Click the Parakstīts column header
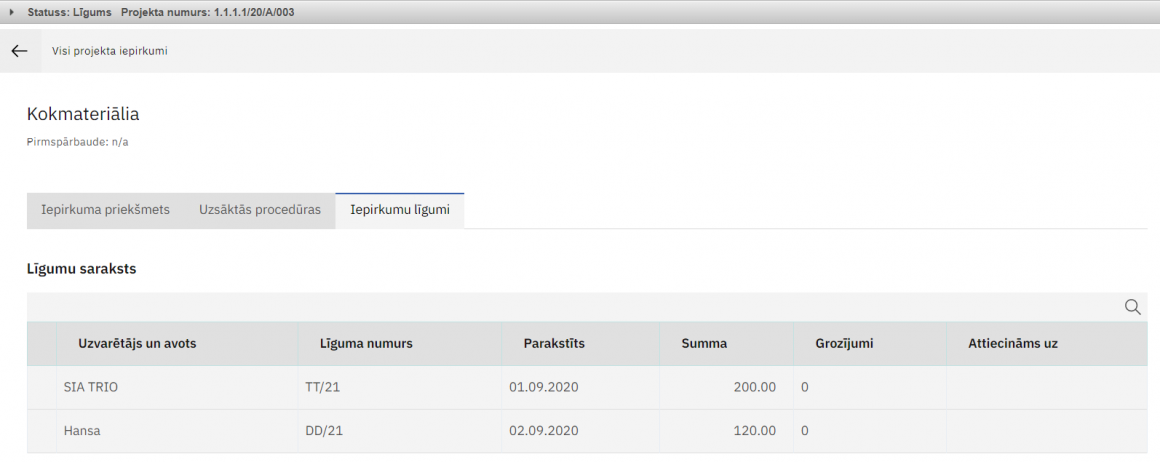 [554, 343]
